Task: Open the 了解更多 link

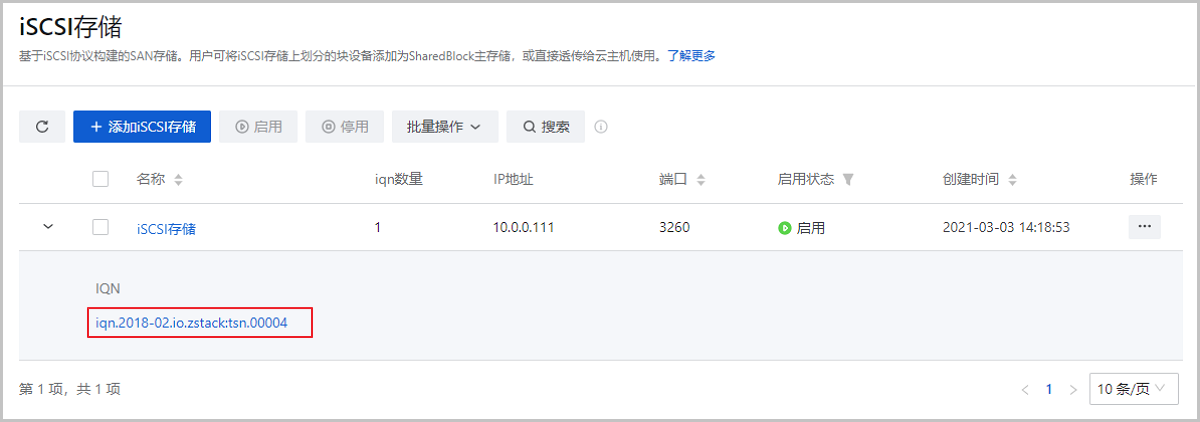Action: (x=691, y=56)
